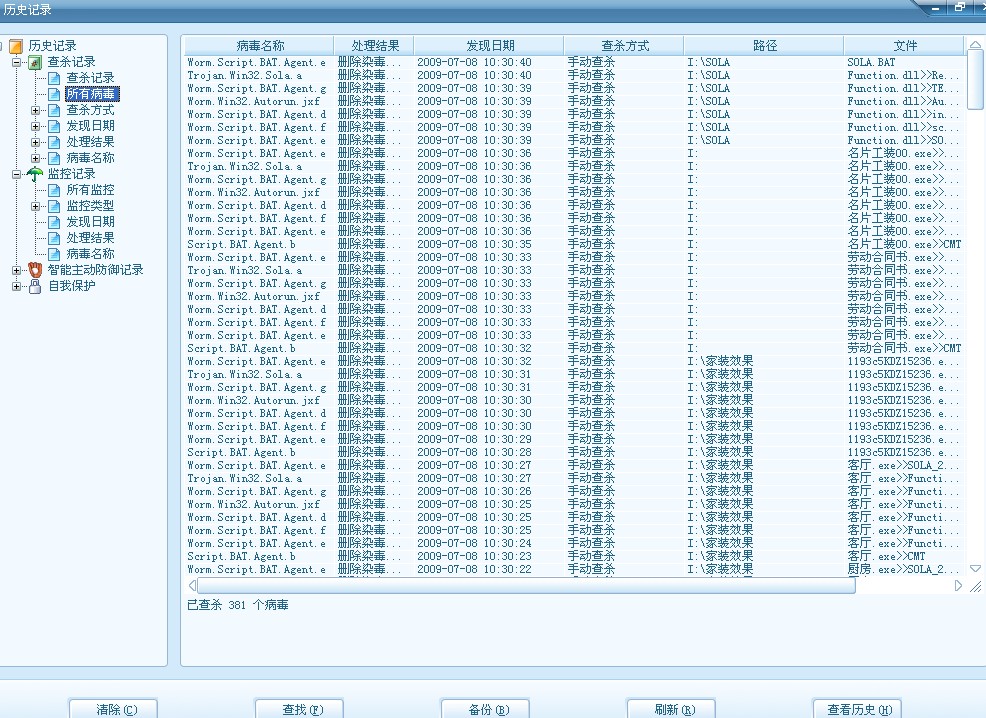
Task: Expand the 监控类型 tree node
Action: (36, 206)
